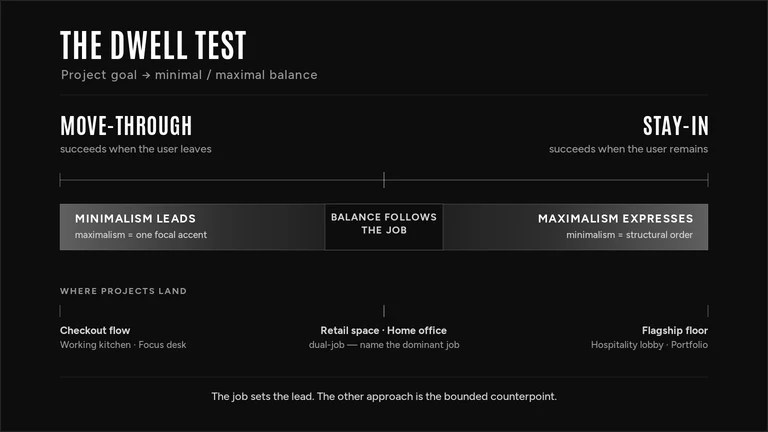
Task: Click the center tick on the scale line
Action: [x=384, y=180]
